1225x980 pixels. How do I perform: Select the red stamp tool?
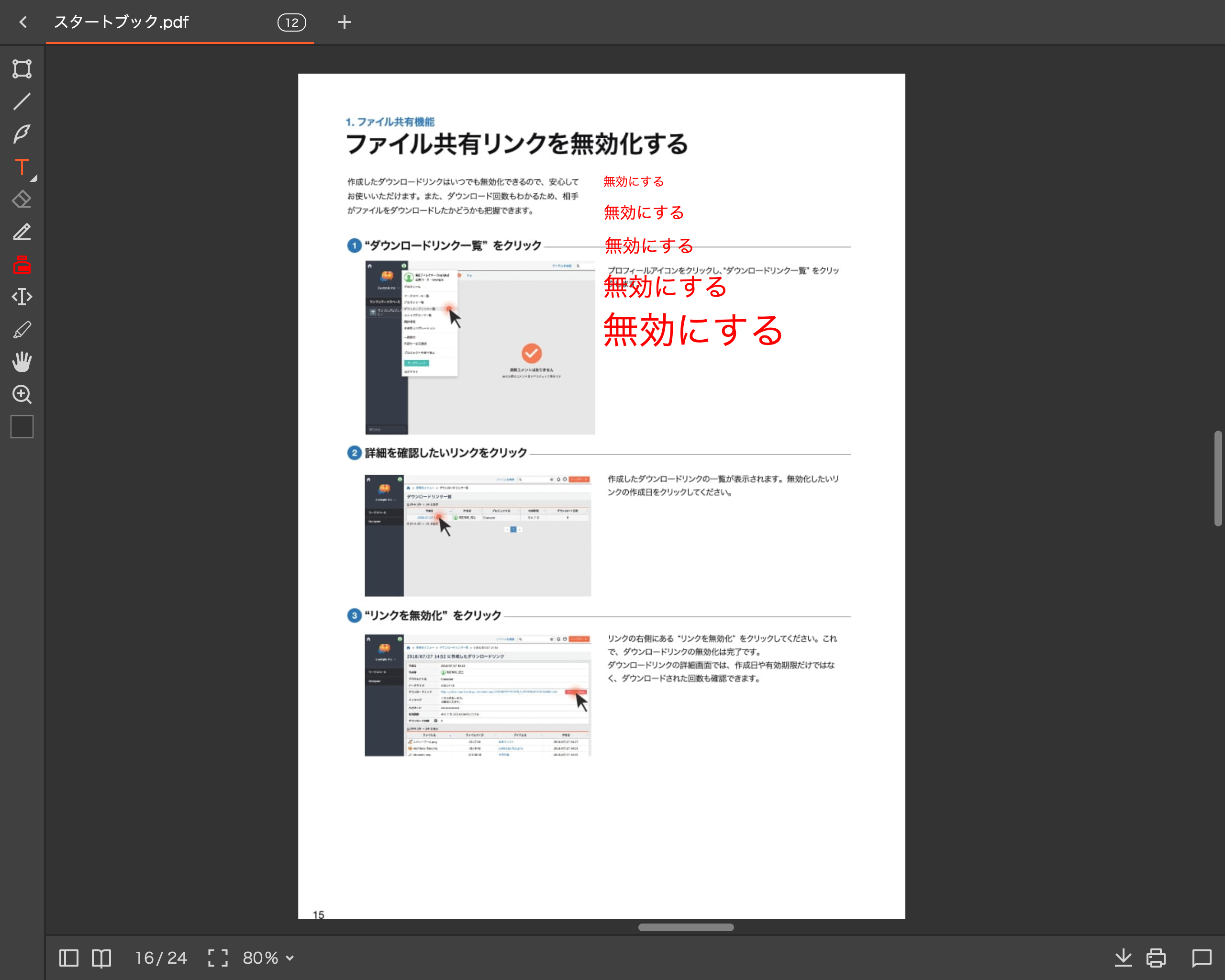pos(22,265)
